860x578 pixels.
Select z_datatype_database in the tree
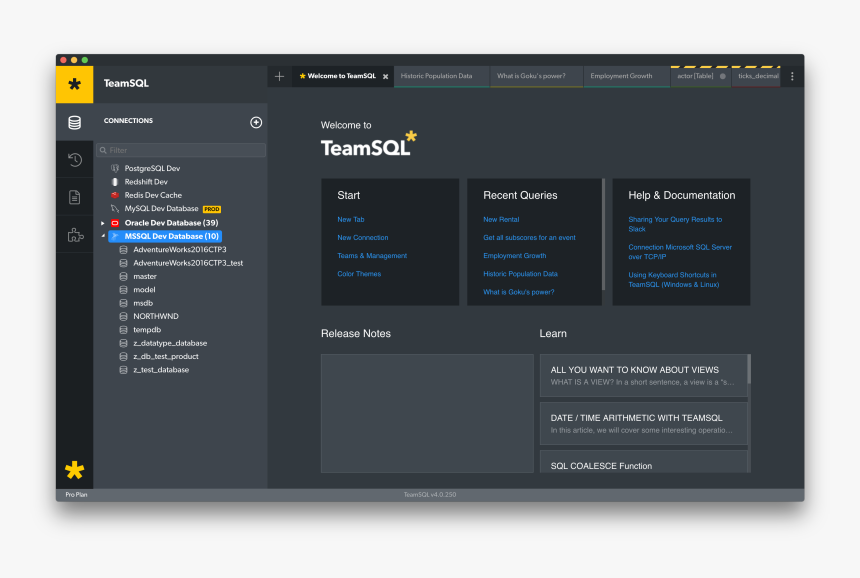click(x=170, y=343)
